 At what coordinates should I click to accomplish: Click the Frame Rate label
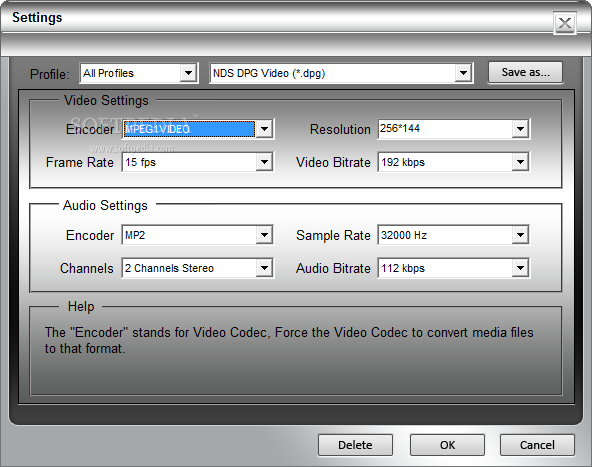[x=80, y=162]
